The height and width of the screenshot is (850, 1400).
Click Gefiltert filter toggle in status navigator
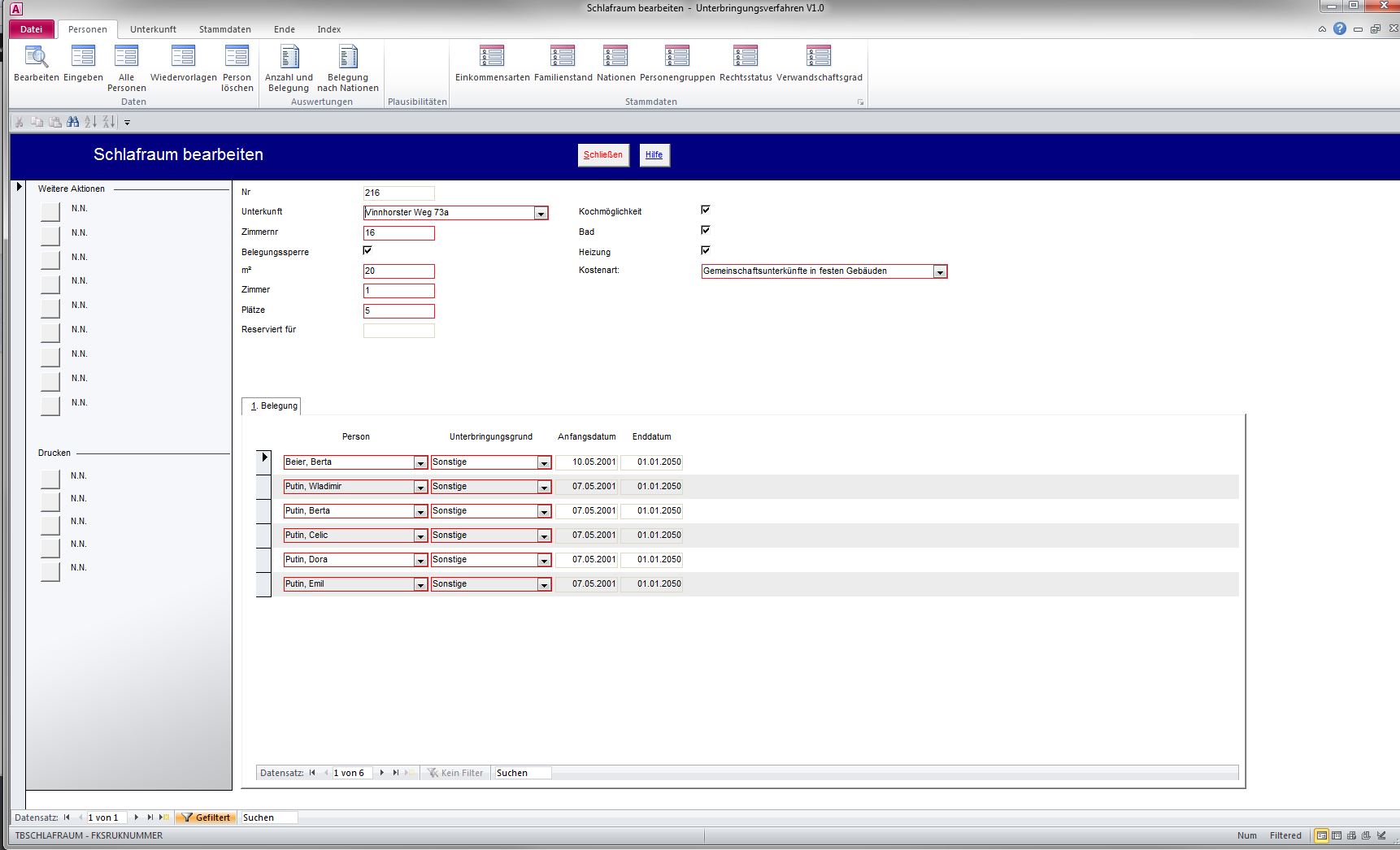(x=206, y=817)
